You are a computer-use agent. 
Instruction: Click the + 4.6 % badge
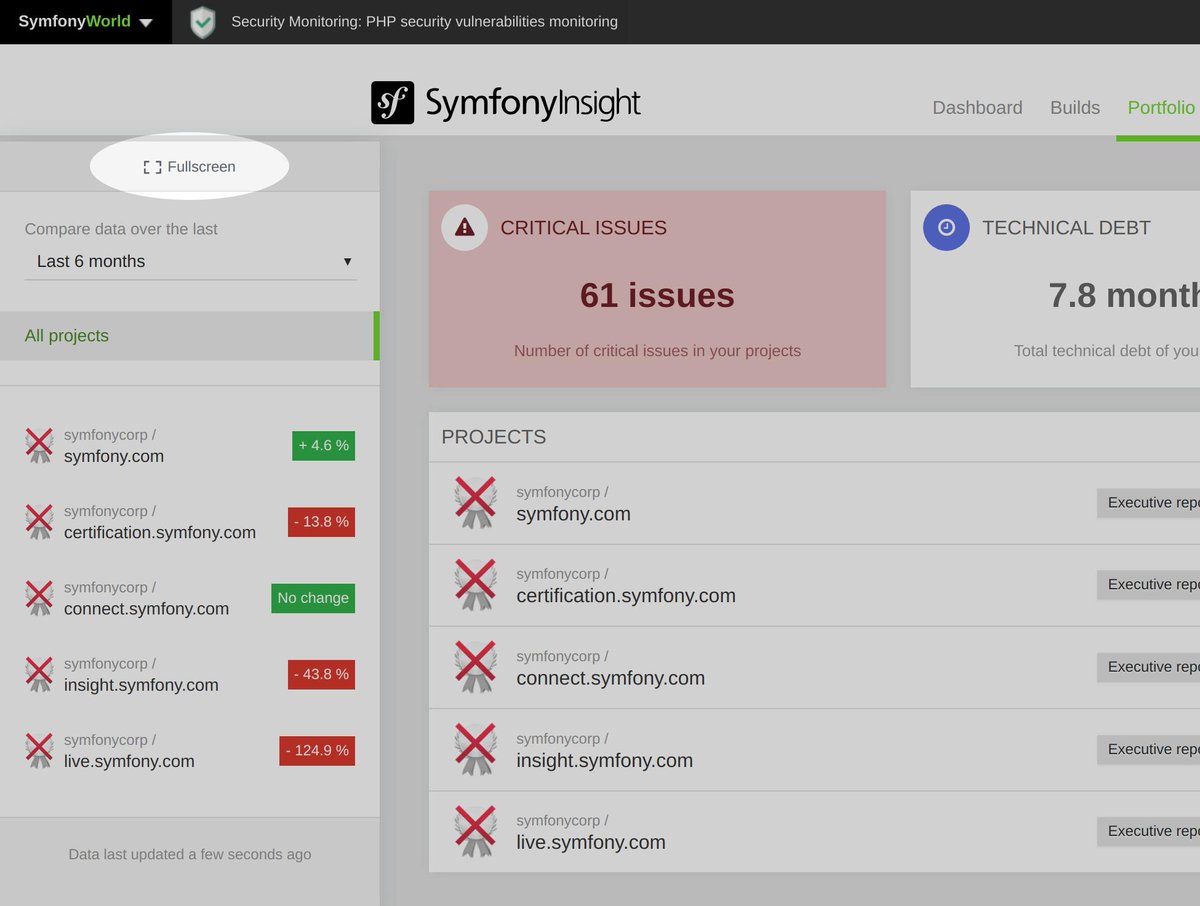click(x=323, y=446)
